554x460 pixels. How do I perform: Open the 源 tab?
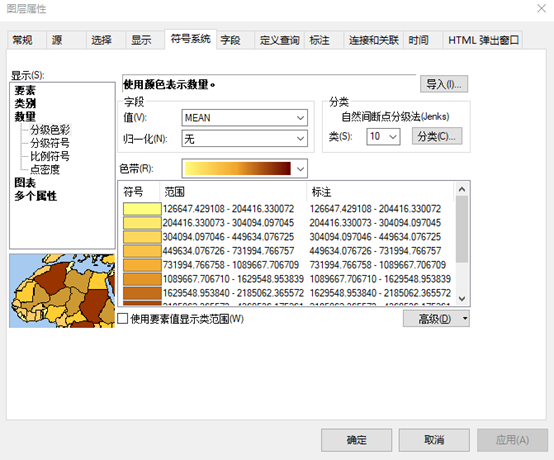(66, 40)
